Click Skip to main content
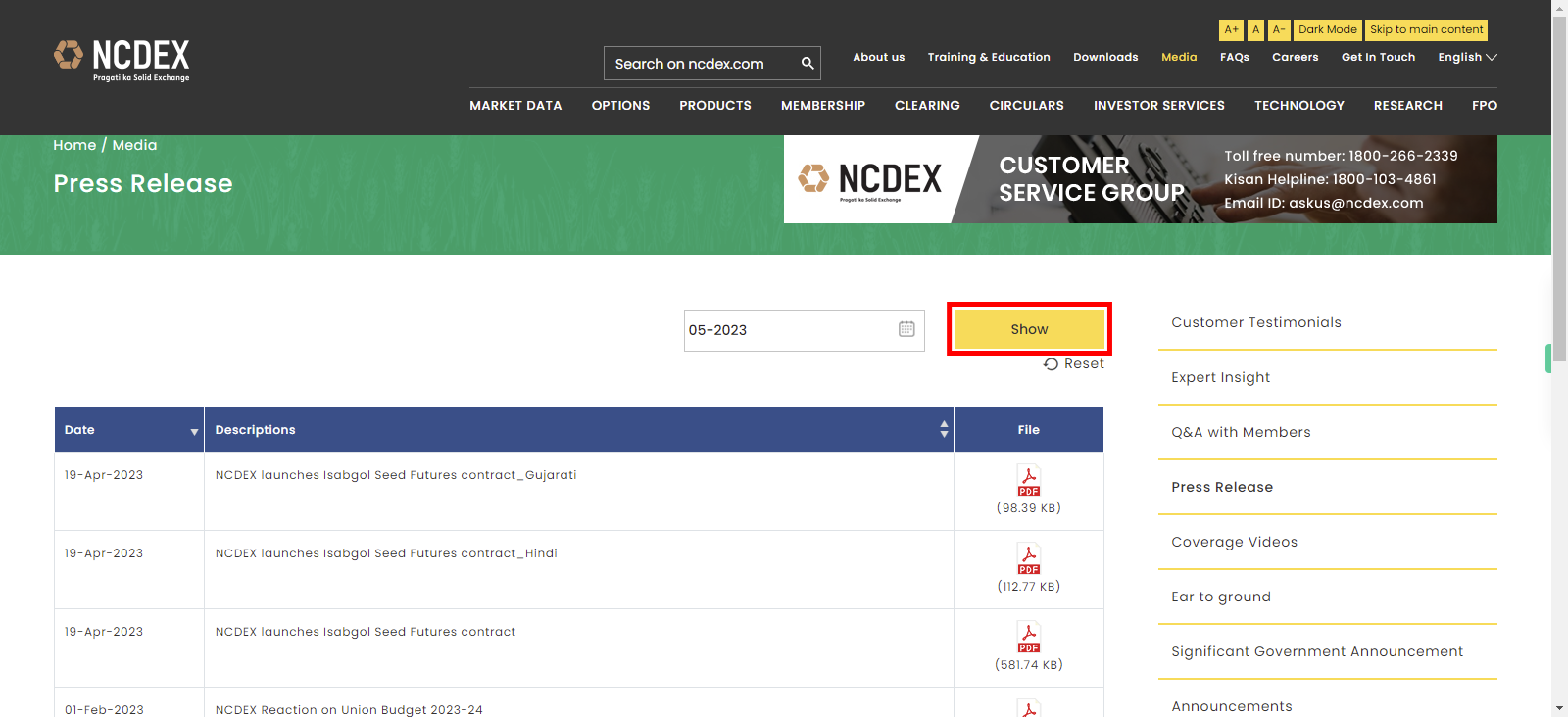The height and width of the screenshot is (717, 1568). coord(1426,30)
